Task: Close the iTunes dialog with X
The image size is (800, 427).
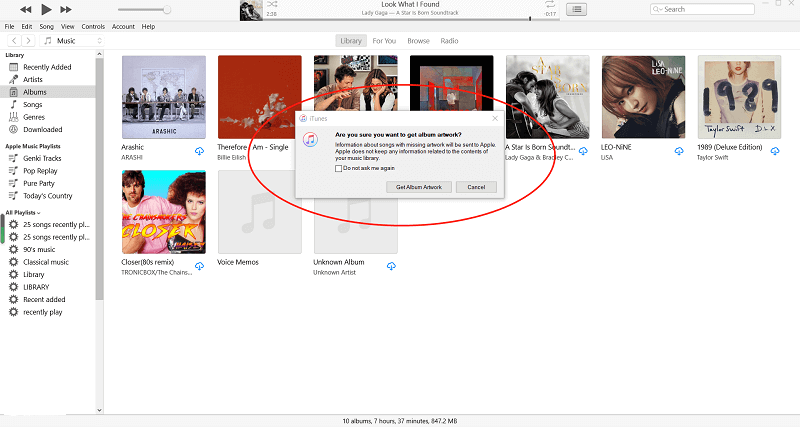Action: coord(495,118)
